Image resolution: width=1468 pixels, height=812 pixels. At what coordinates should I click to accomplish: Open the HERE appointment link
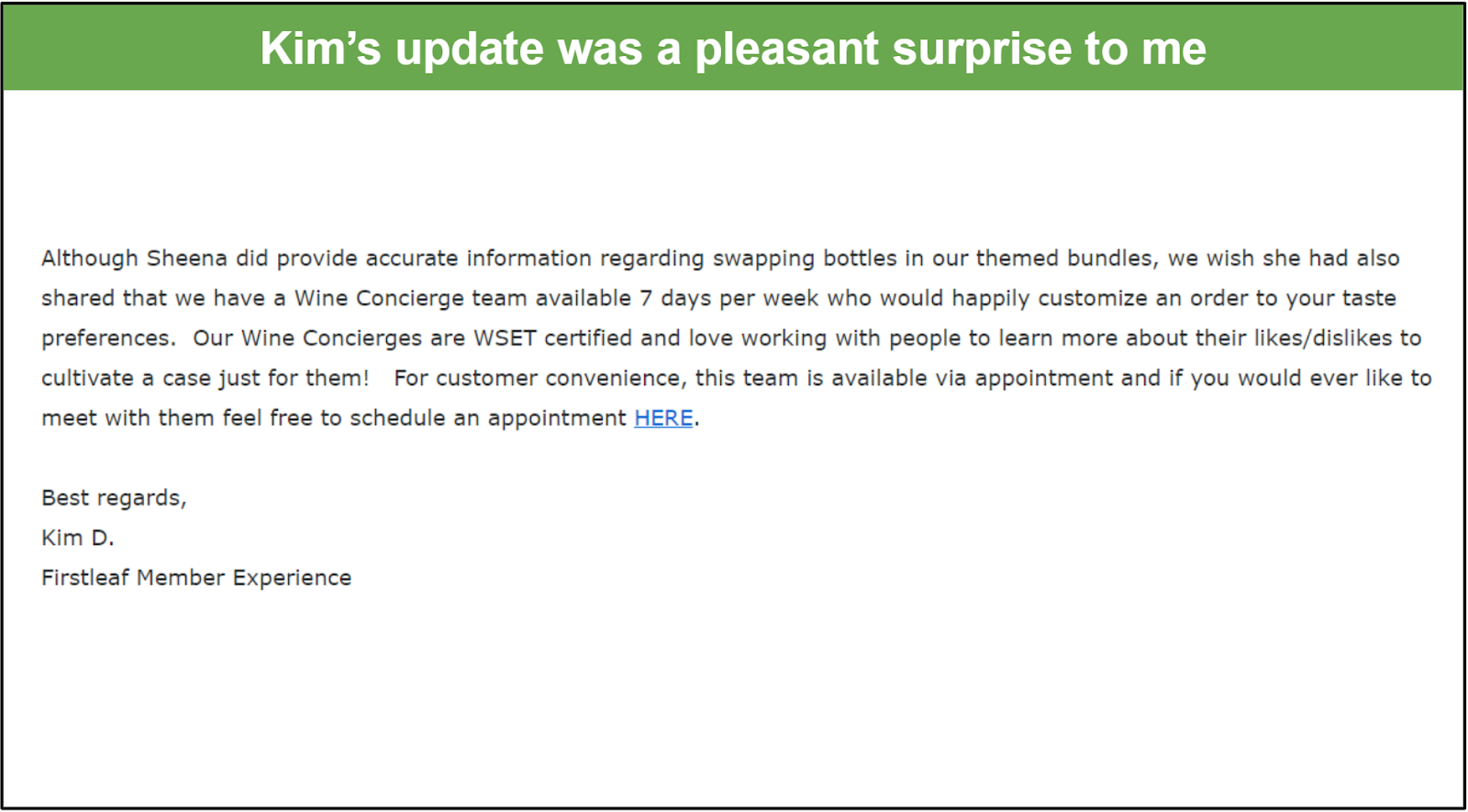[662, 418]
